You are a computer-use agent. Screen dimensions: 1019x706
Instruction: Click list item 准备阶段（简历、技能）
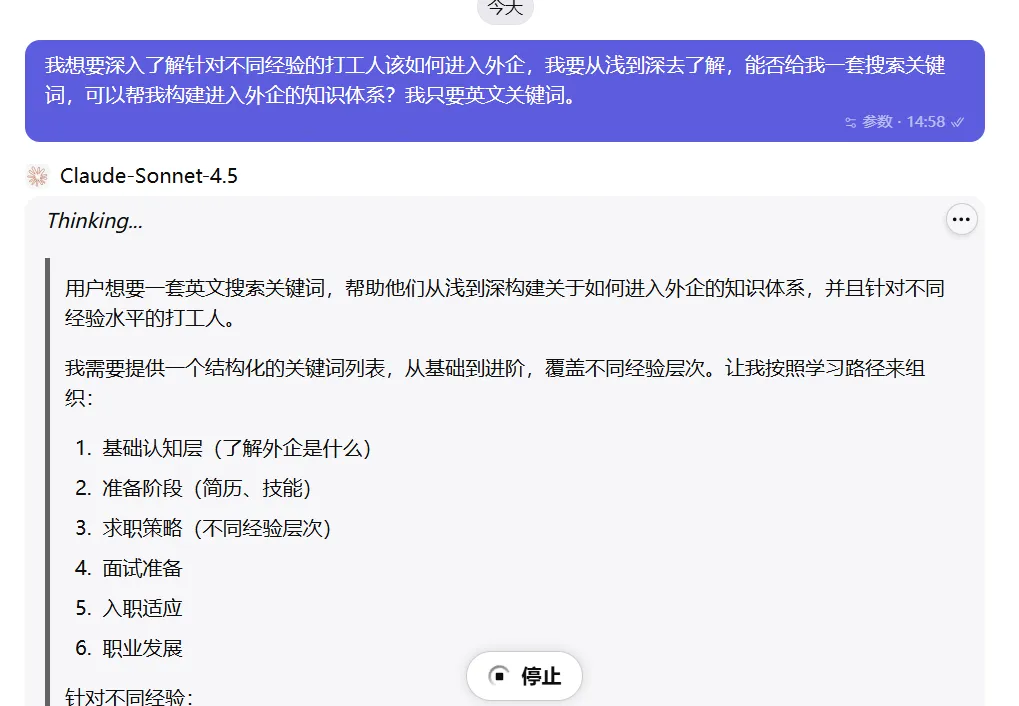click(x=206, y=488)
